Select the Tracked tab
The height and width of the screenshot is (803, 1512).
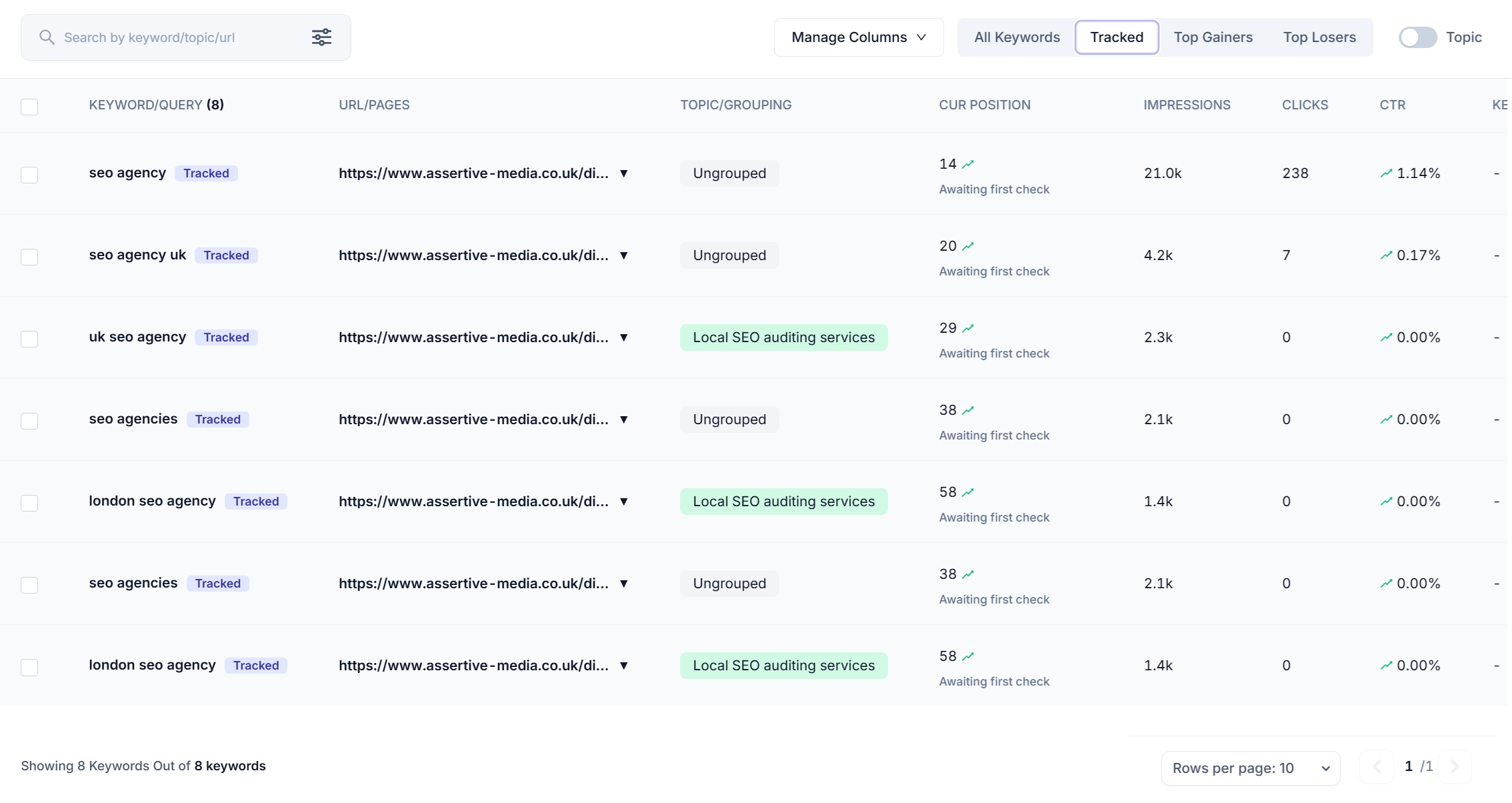point(1117,37)
